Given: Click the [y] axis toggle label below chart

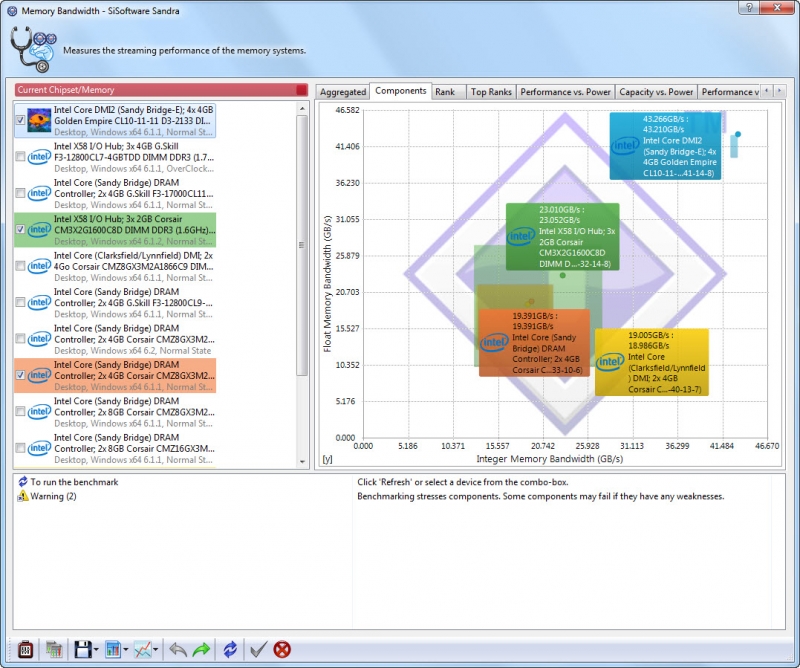Looking at the screenshot, I should pos(328,459).
